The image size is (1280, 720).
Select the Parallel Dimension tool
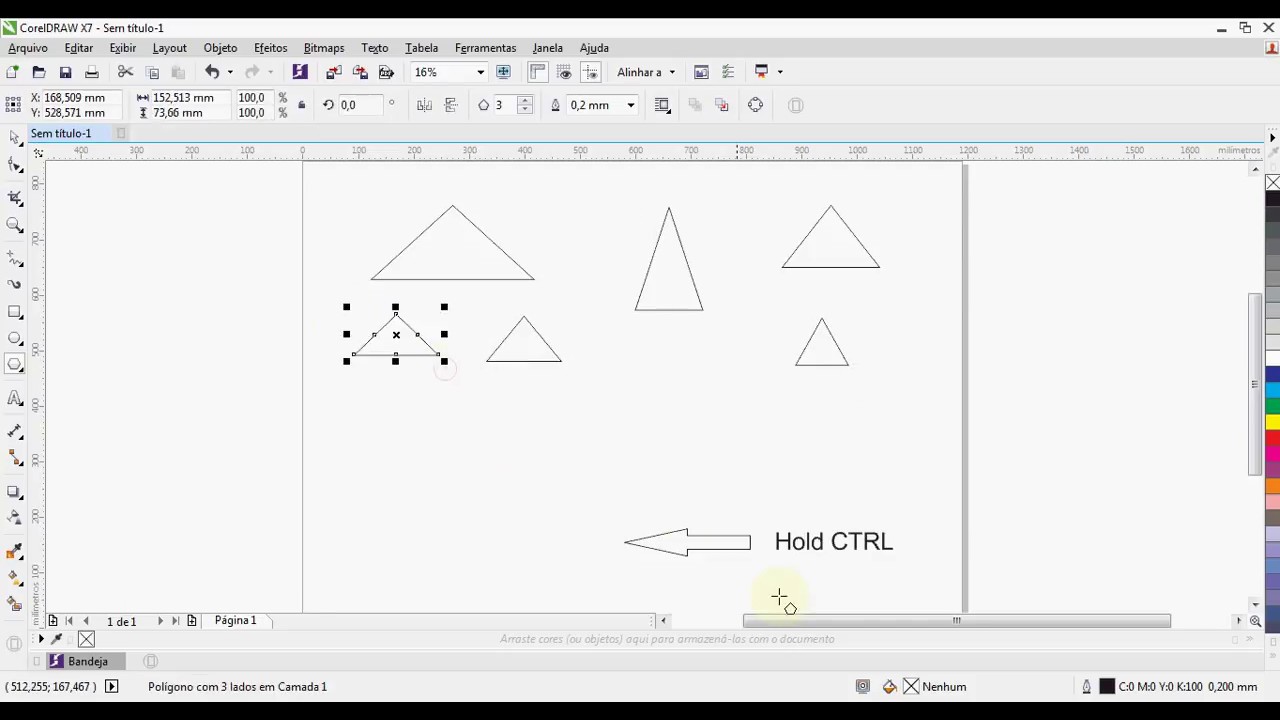[15, 432]
